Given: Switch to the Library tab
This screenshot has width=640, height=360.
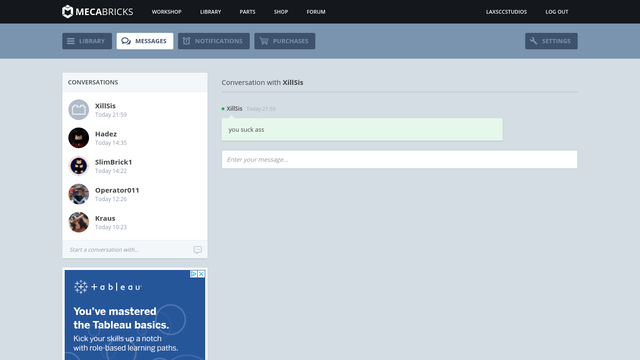Looking at the screenshot, I should point(87,41).
